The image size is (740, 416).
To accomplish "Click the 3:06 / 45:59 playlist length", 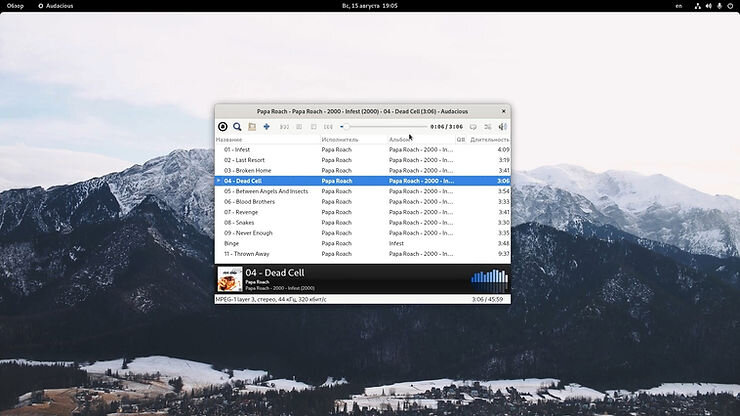I will pyautogui.click(x=488, y=299).
